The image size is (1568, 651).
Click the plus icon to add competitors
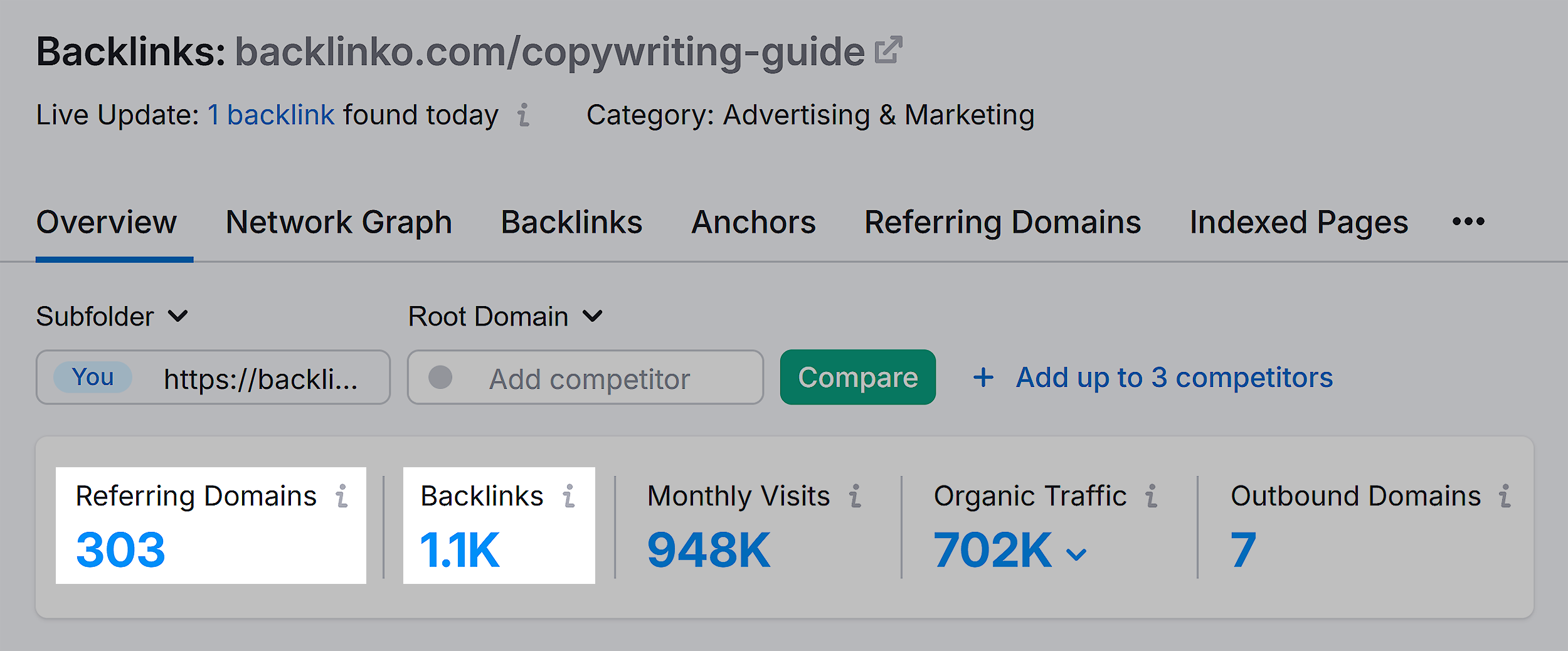[983, 378]
